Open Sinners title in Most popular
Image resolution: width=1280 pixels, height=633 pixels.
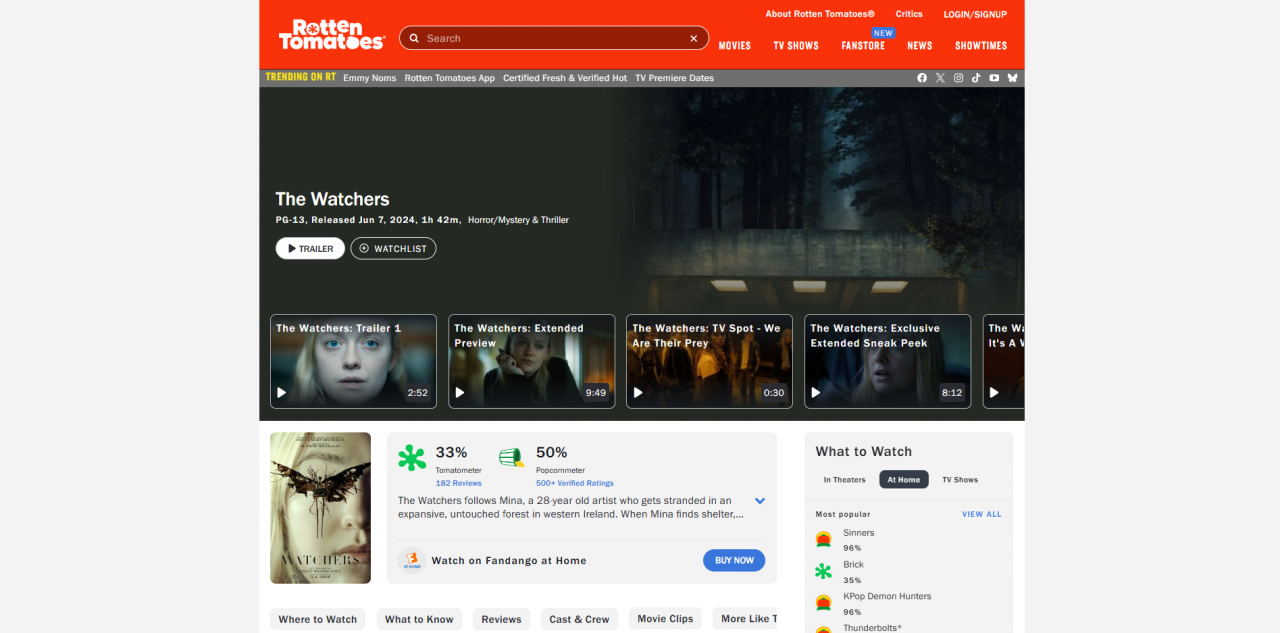pos(859,533)
